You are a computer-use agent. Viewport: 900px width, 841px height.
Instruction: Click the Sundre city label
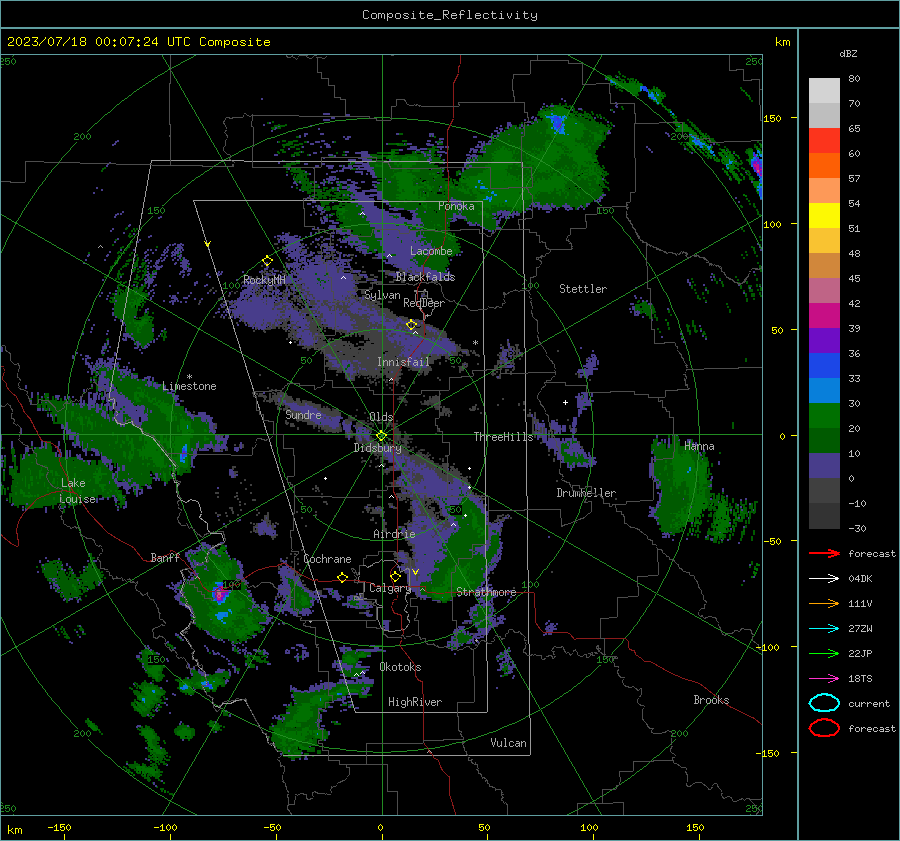[303, 415]
